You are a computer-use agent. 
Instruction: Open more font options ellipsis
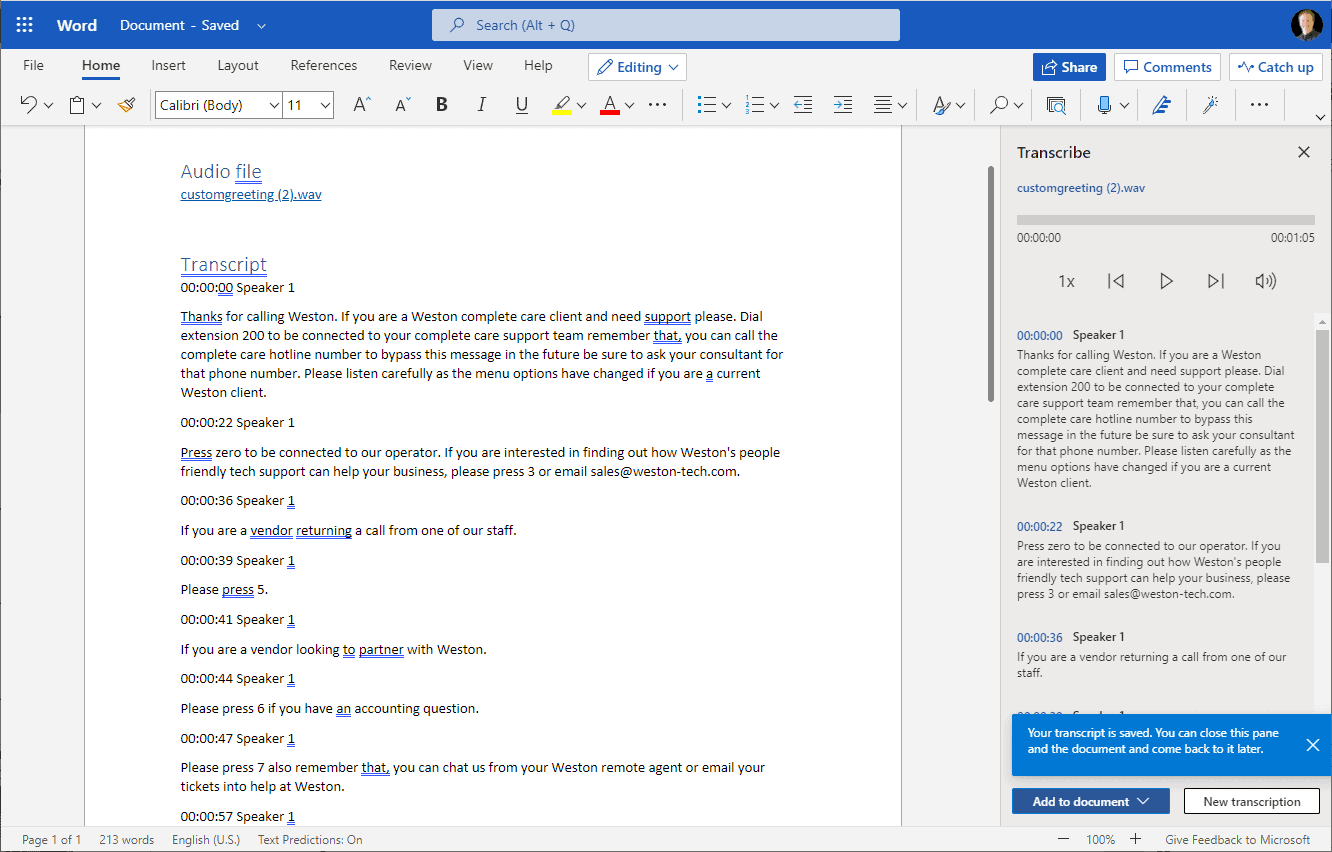(x=657, y=104)
